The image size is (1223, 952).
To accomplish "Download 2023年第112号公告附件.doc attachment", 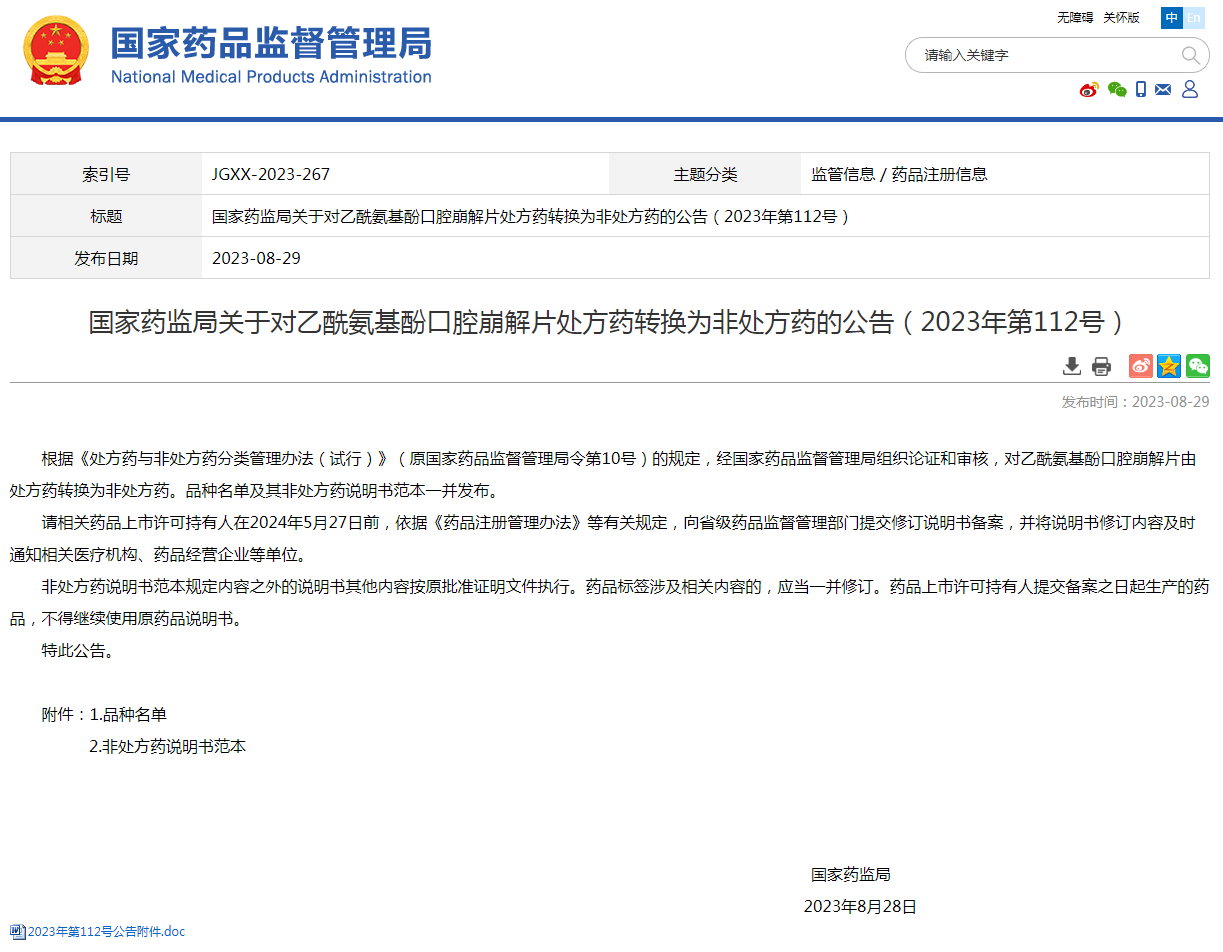I will [106, 931].
